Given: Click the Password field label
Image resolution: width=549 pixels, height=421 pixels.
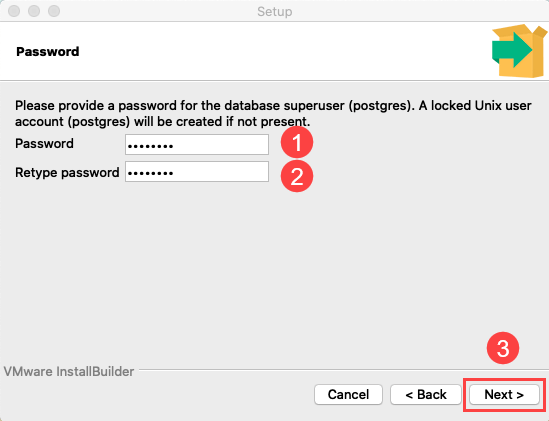Looking at the screenshot, I should (x=44, y=144).
